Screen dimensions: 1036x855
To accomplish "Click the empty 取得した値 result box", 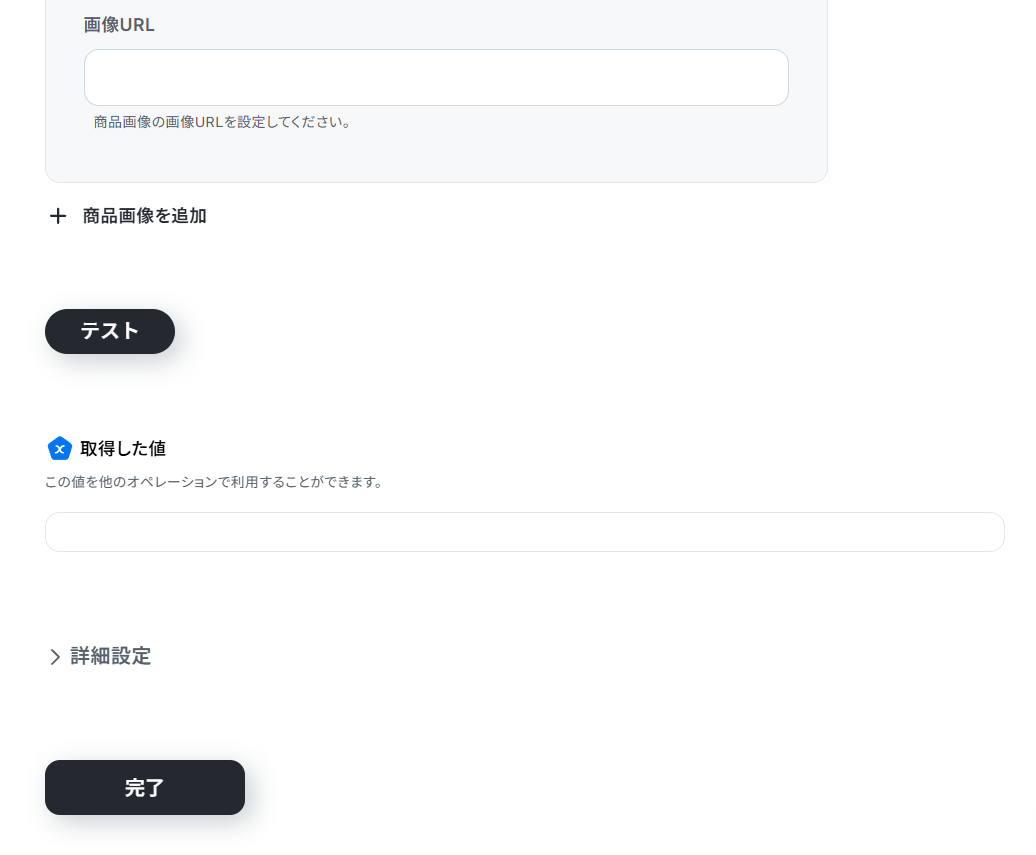I will point(525,532).
